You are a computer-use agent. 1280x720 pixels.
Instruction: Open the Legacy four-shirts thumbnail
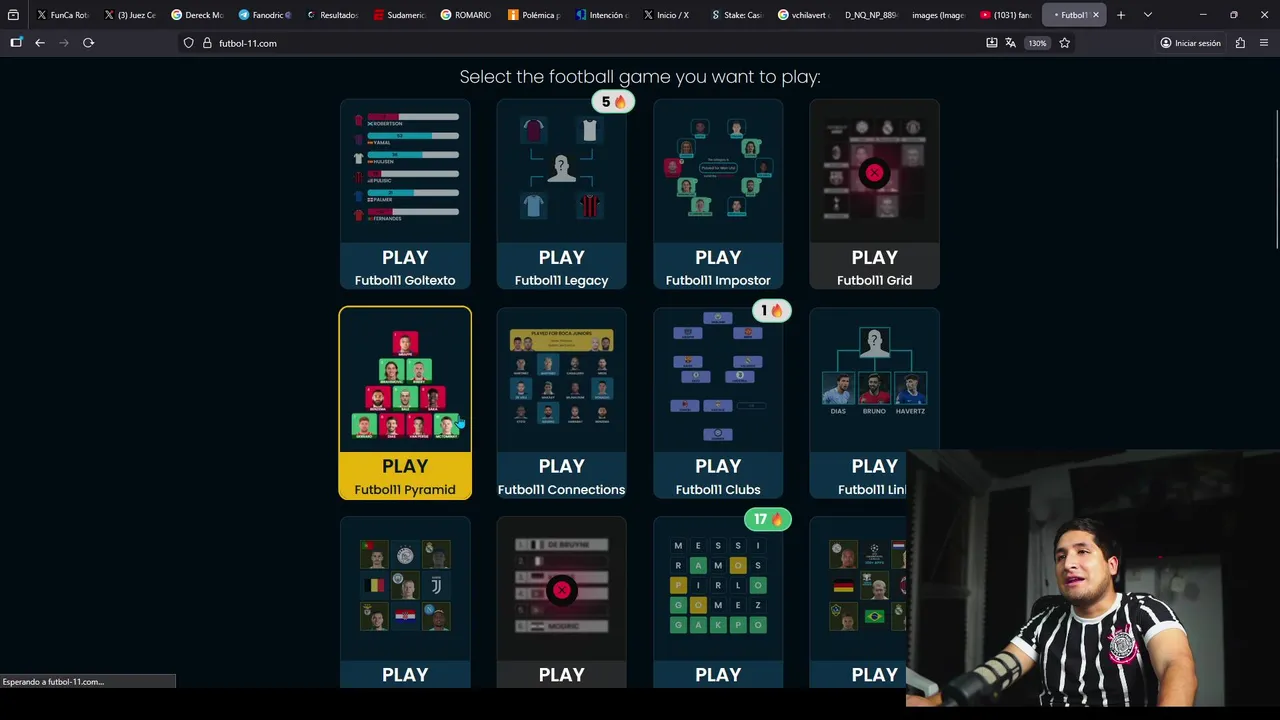point(561,168)
